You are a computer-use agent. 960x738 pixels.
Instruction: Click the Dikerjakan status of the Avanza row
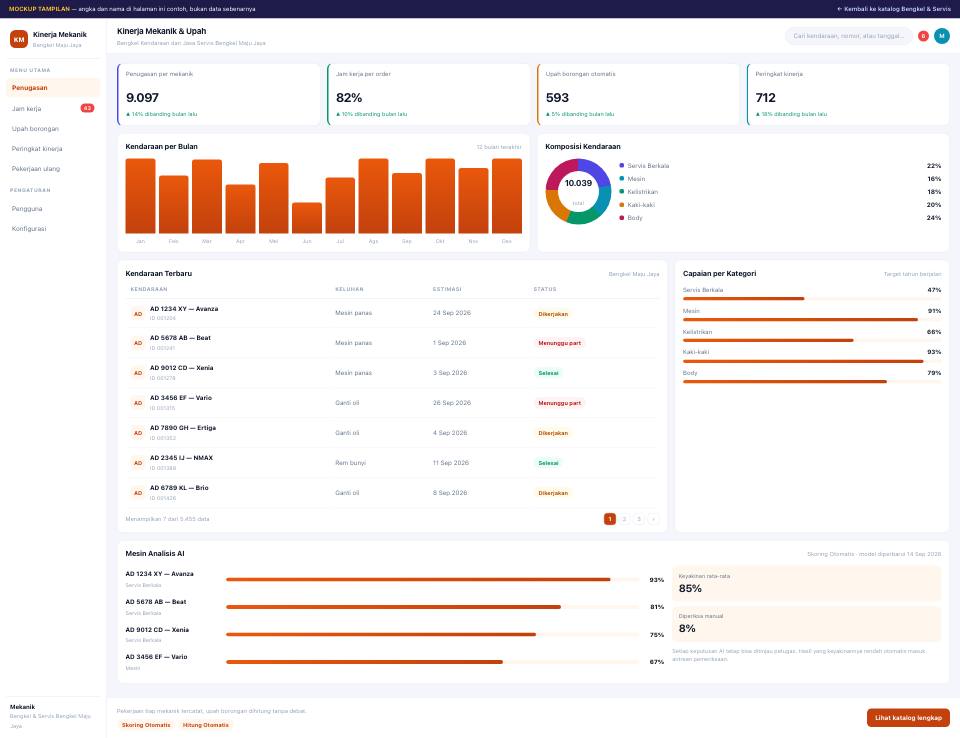point(553,314)
